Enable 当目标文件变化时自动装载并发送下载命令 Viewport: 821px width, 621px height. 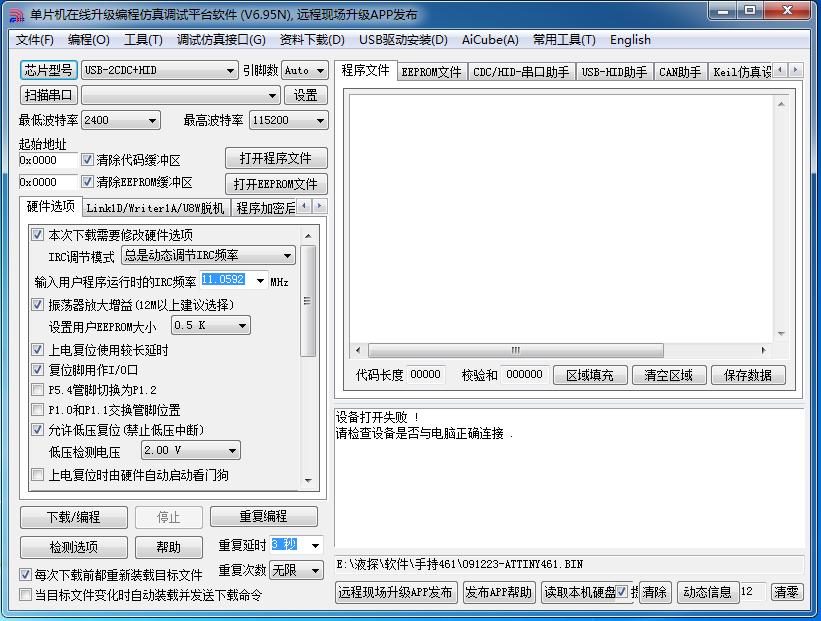point(25,595)
